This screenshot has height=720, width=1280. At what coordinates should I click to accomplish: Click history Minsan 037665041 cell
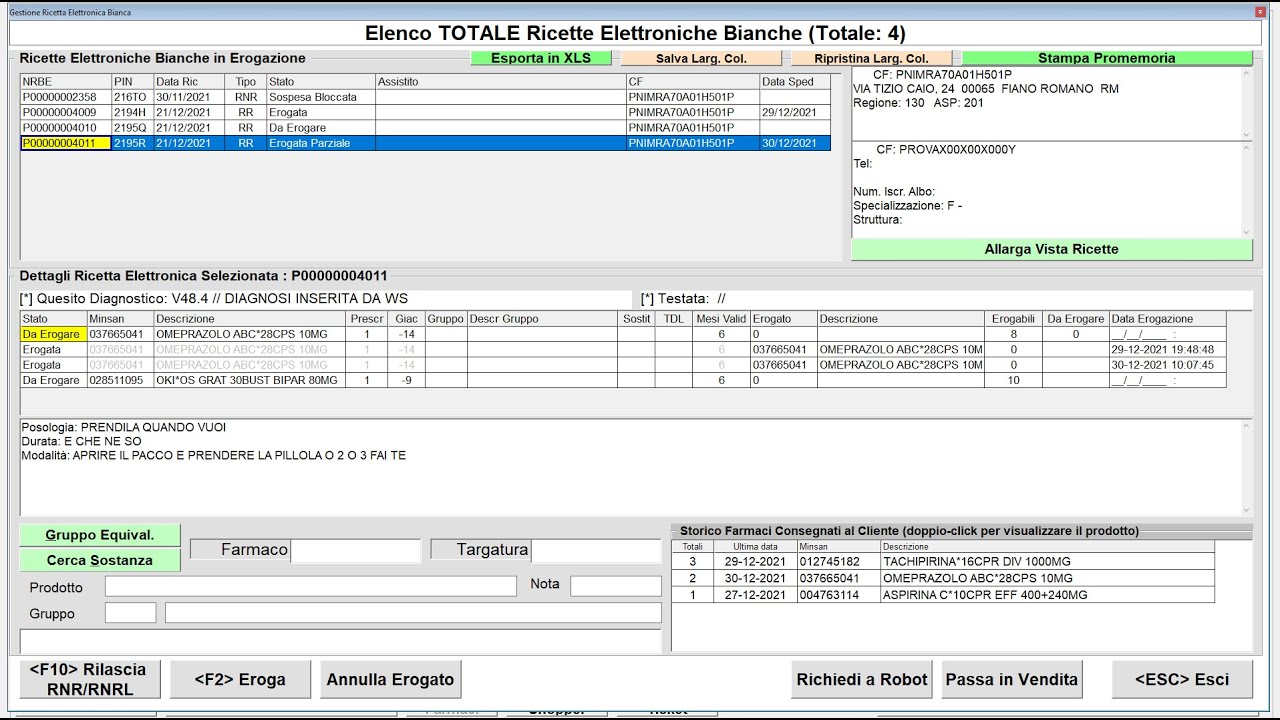(838, 578)
